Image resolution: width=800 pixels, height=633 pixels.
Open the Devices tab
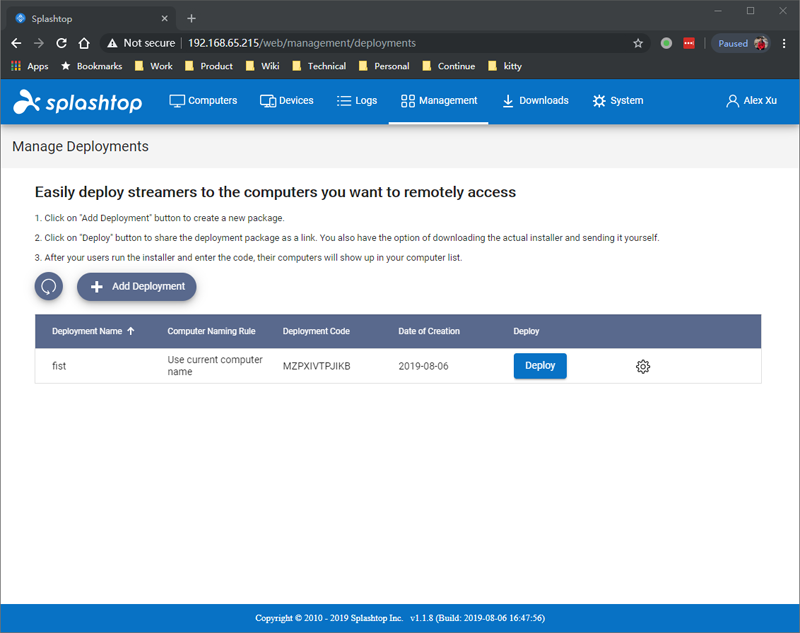(286, 100)
